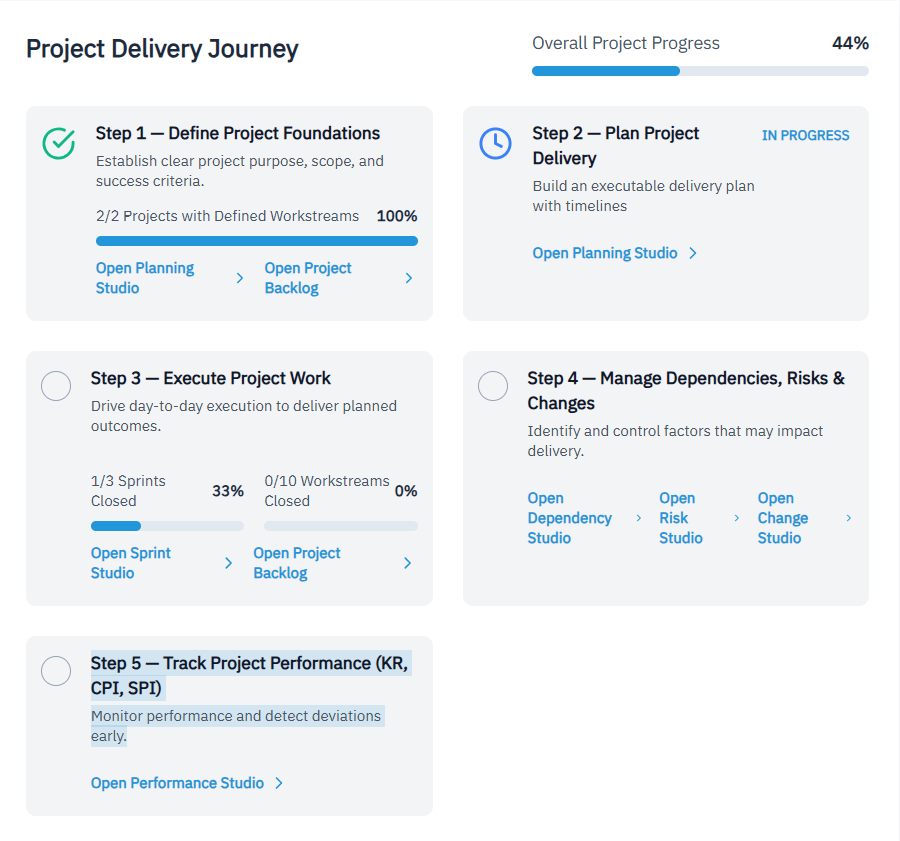900x841 pixels.
Task: Click chevron next to Open Performance Studio
Action: click(x=279, y=783)
